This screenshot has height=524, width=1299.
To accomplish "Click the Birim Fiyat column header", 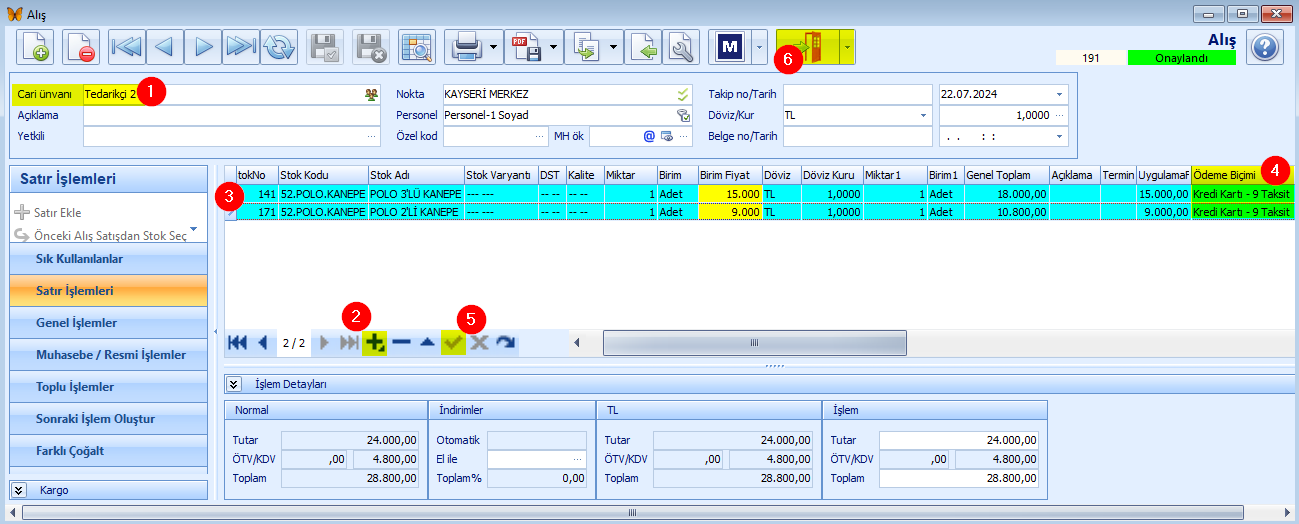I will (x=730, y=174).
